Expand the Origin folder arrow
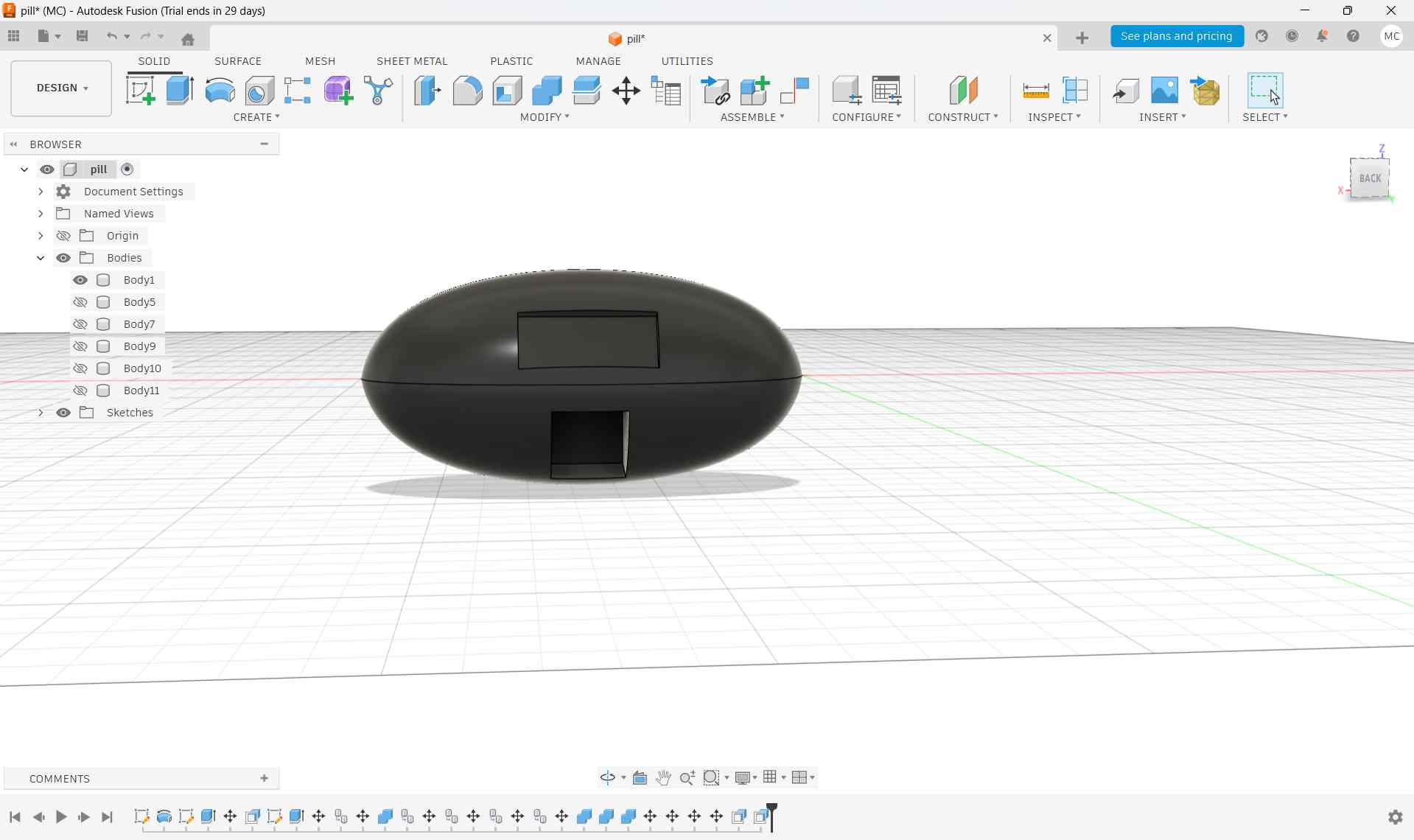The height and width of the screenshot is (840, 1414). 41,236
